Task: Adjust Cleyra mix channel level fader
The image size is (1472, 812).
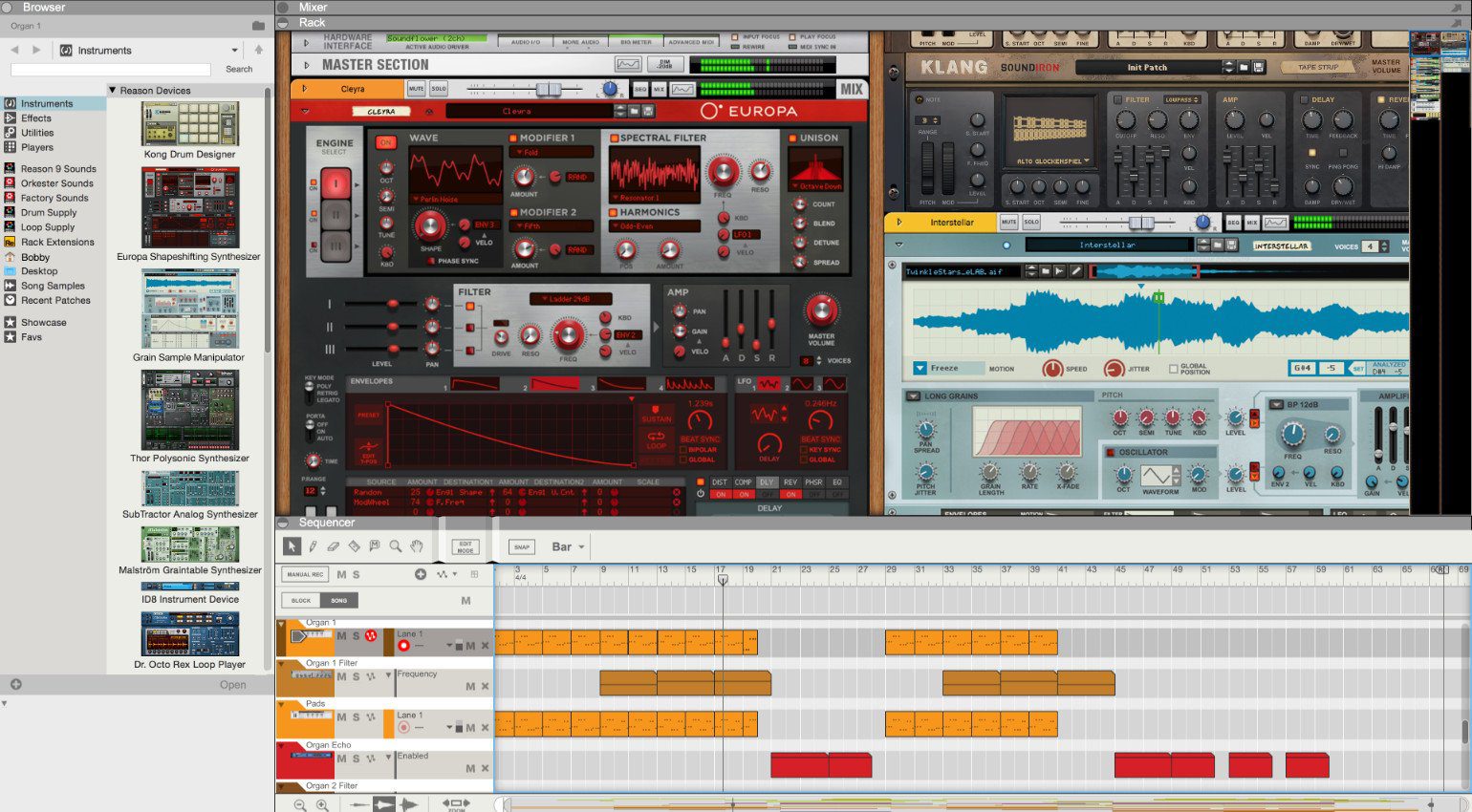Action: [x=548, y=89]
